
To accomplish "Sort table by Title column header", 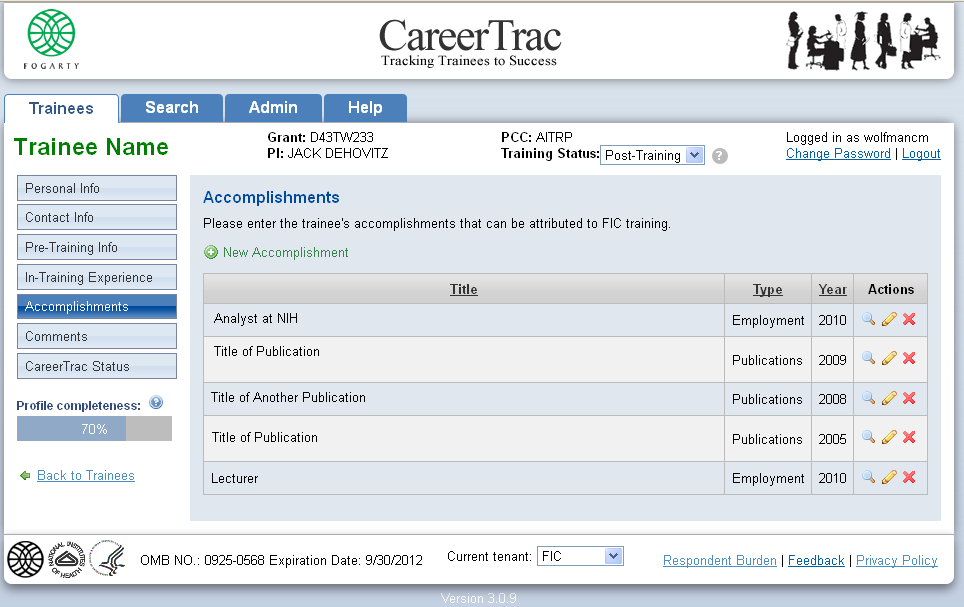I will click(x=464, y=289).
